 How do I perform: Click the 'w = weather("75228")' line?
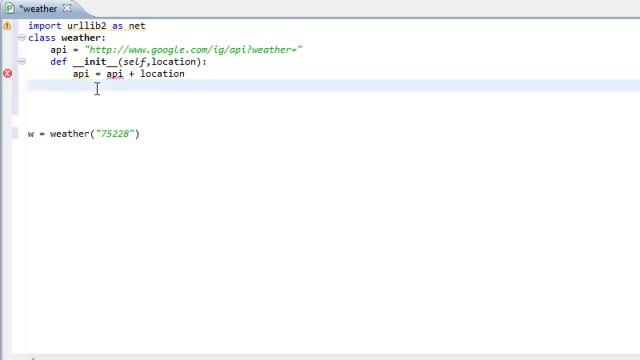[84, 134]
